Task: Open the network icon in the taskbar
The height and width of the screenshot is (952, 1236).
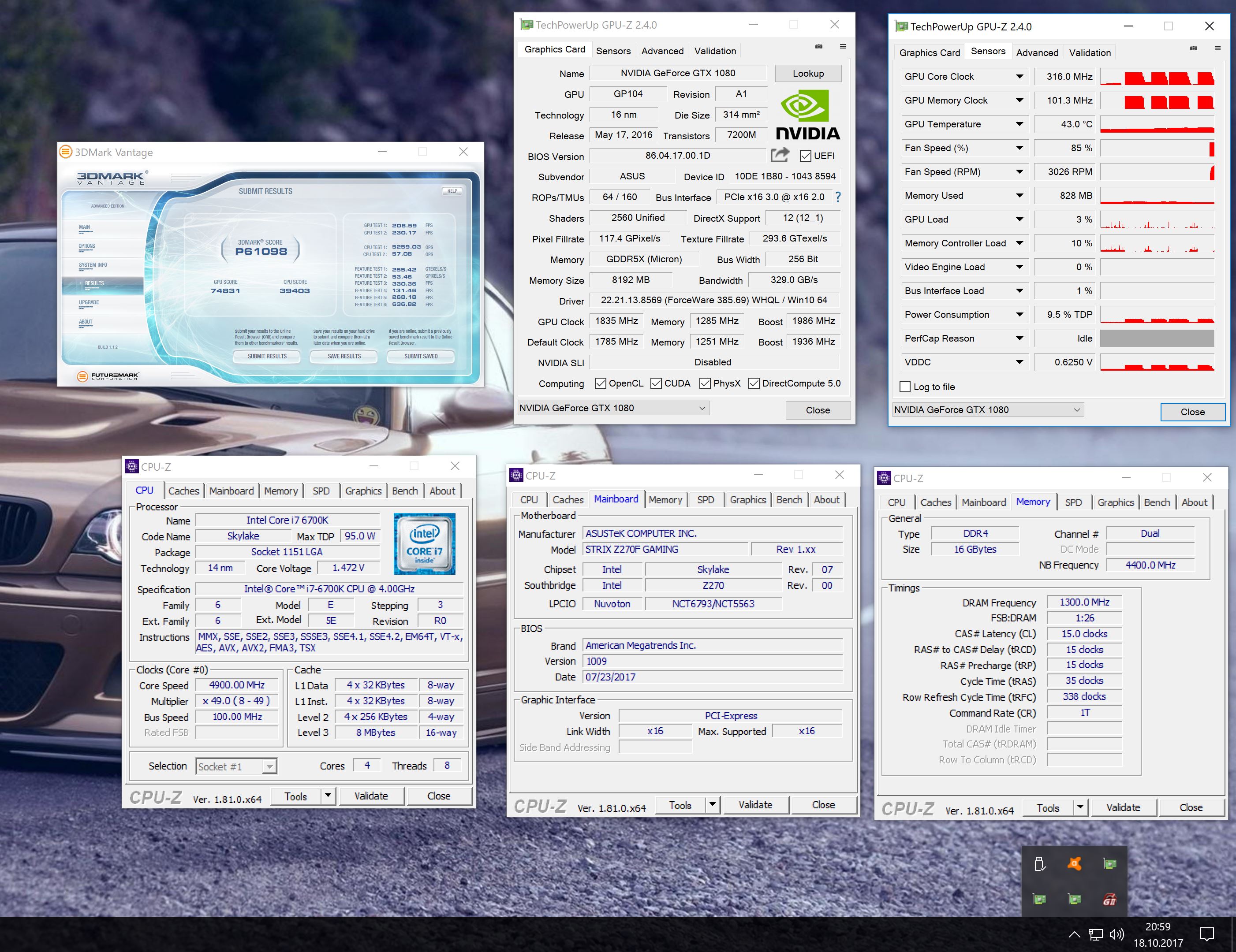Action: 1096,934
